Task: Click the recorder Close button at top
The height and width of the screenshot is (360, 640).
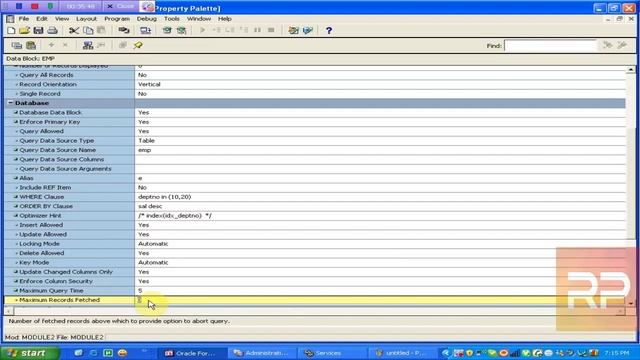Action: (121, 6)
